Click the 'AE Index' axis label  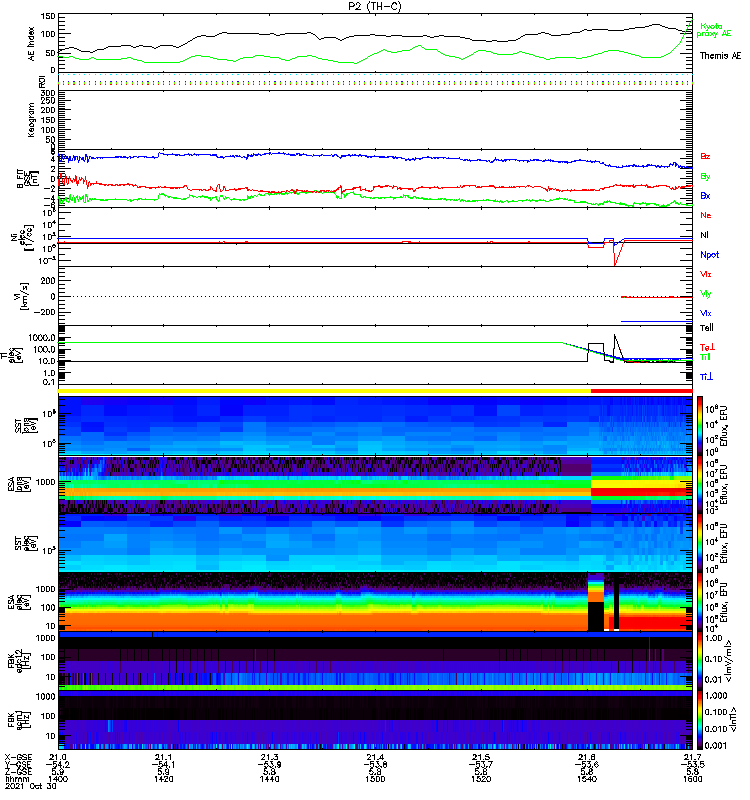coord(32,44)
